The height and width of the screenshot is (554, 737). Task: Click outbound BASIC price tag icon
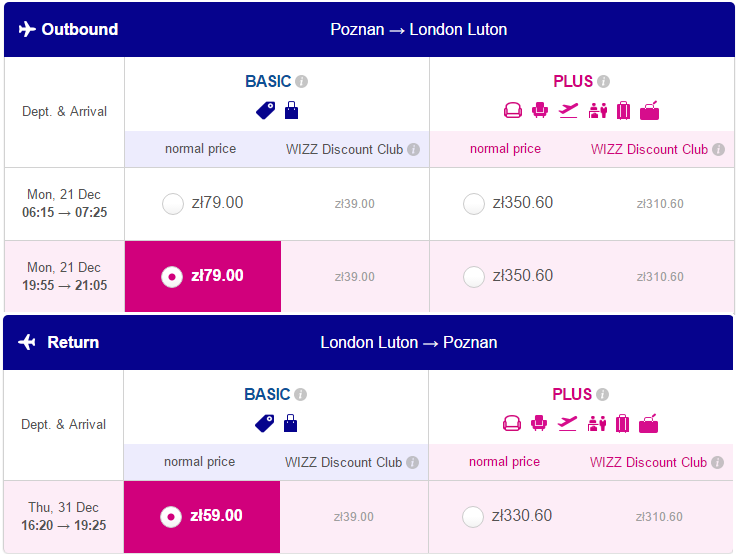pos(266,110)
